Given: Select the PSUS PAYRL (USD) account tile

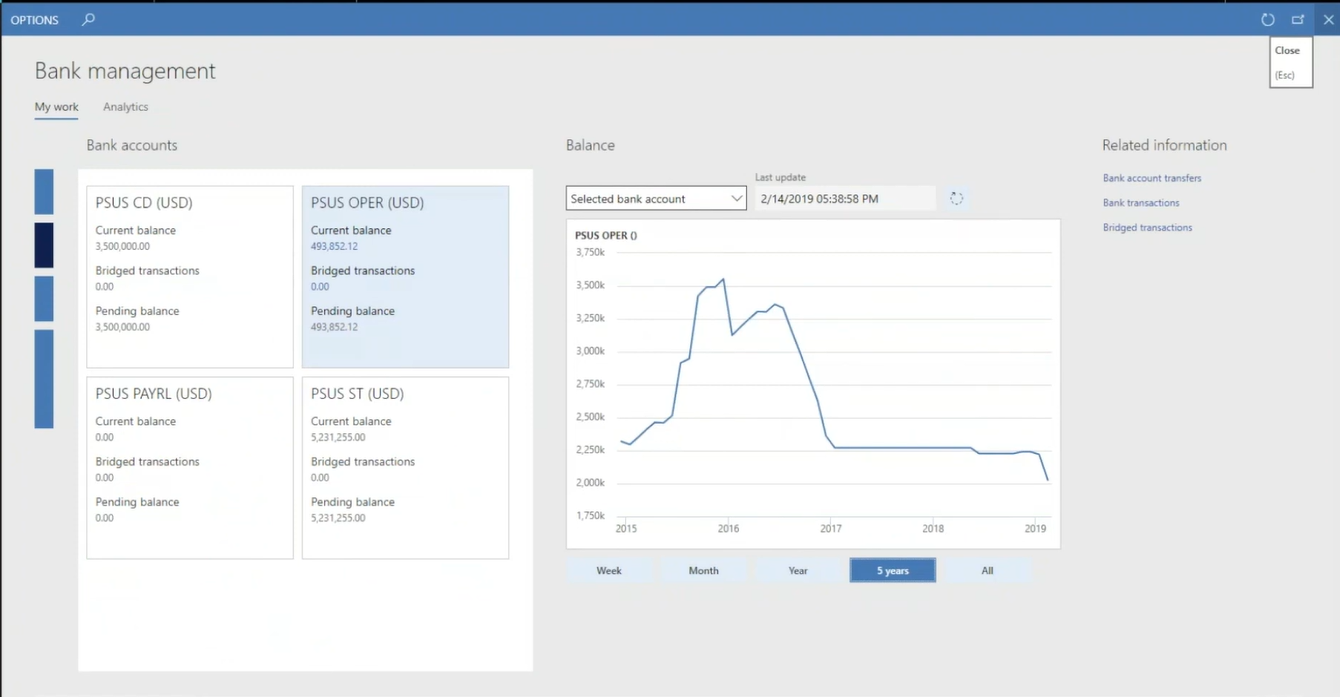Looking at the screenshot, I should click(x=190, y=468).
